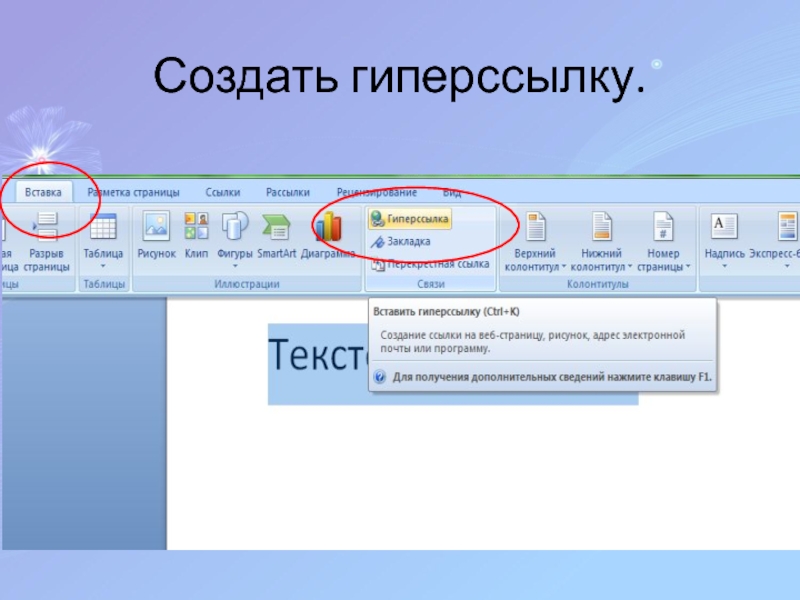Open the Ссылки tab

(x=222, y=192)
